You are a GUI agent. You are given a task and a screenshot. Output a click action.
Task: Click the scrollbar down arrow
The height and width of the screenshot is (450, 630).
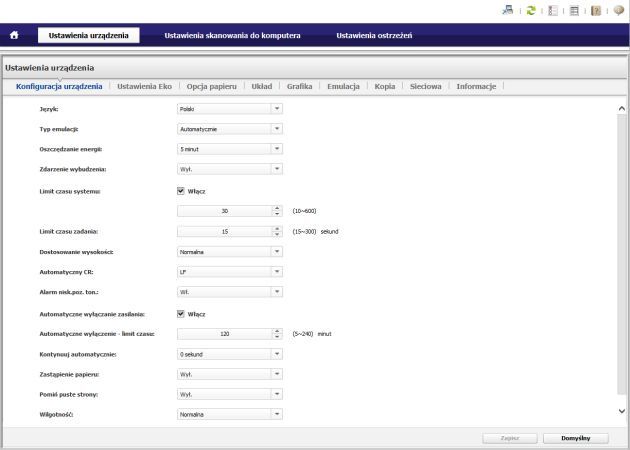(x=622, y=411)
